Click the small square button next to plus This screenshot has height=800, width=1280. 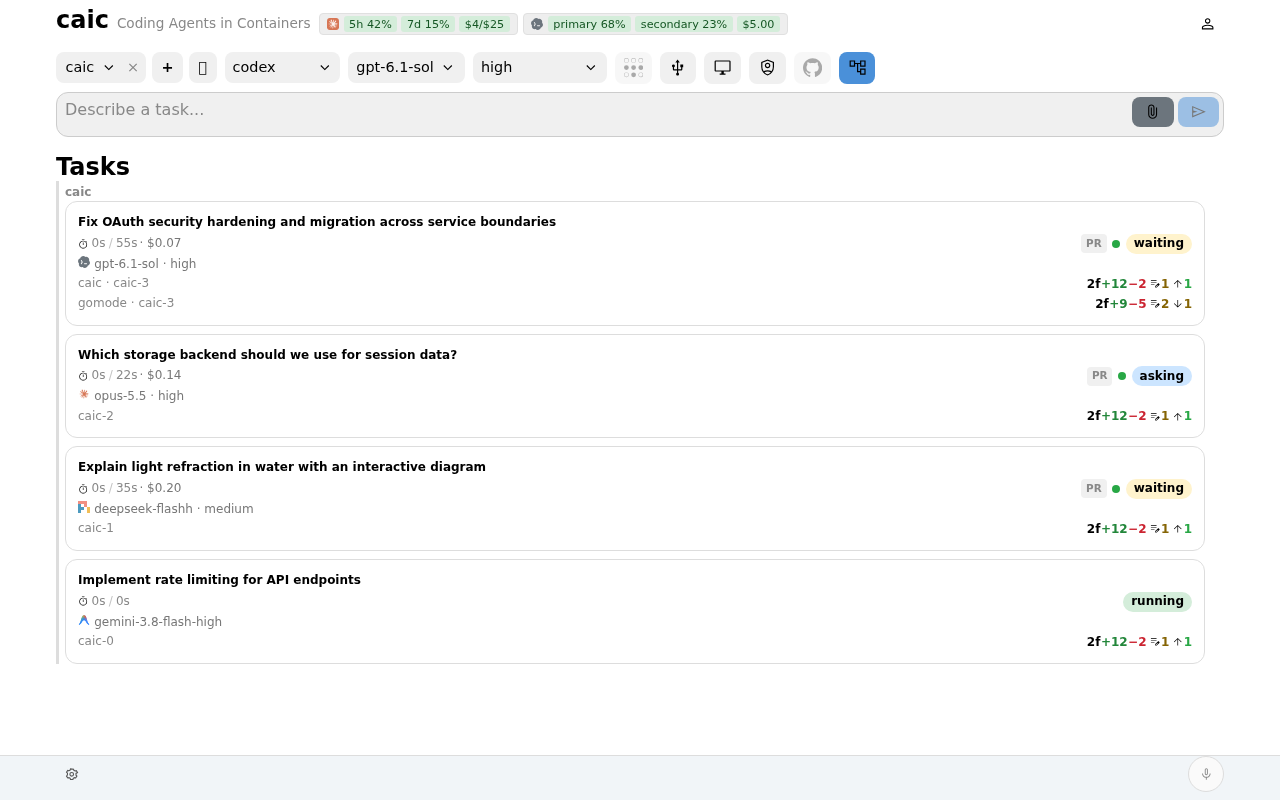203,68
